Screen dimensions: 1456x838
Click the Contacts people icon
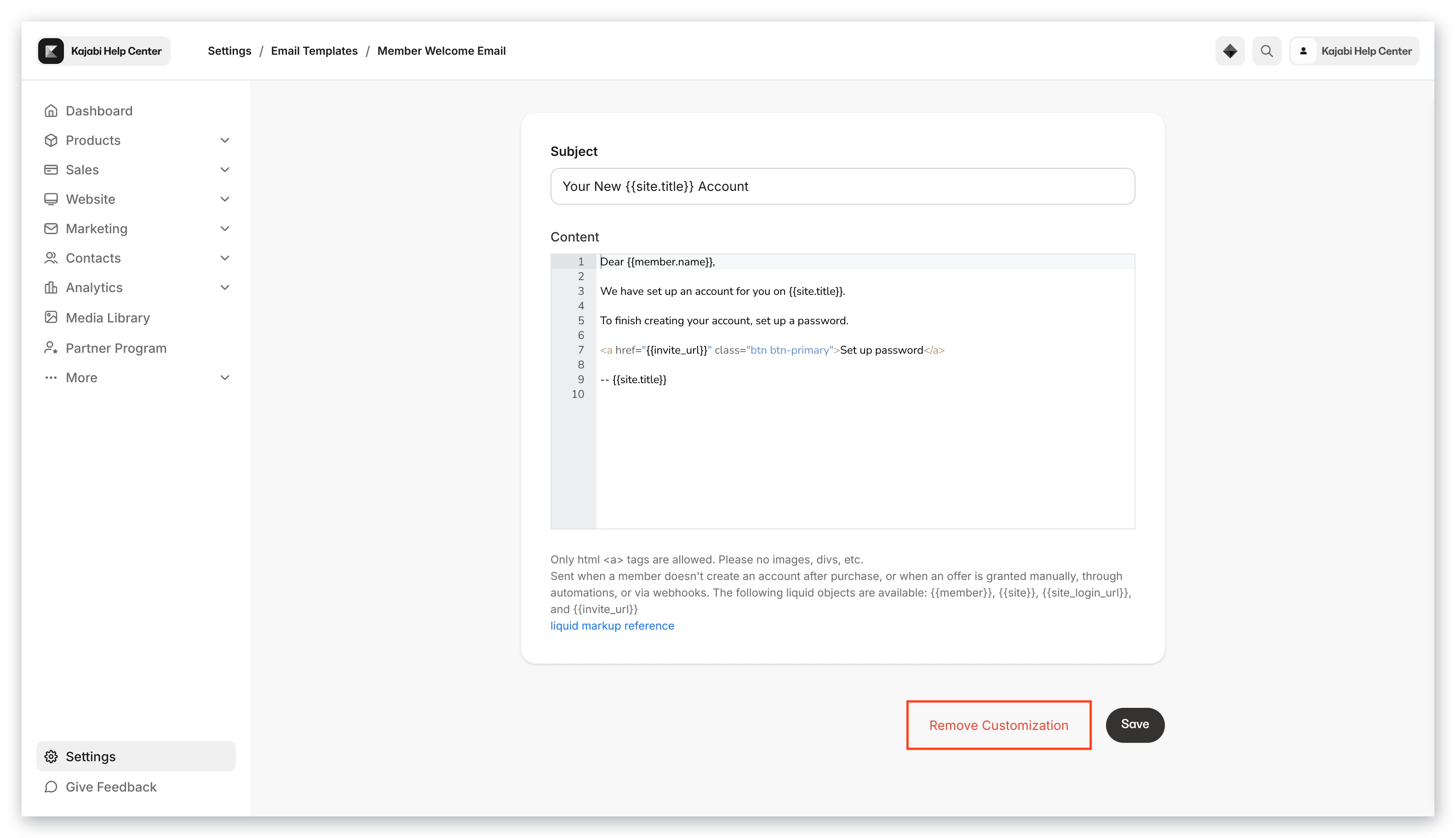pos(51,257)
